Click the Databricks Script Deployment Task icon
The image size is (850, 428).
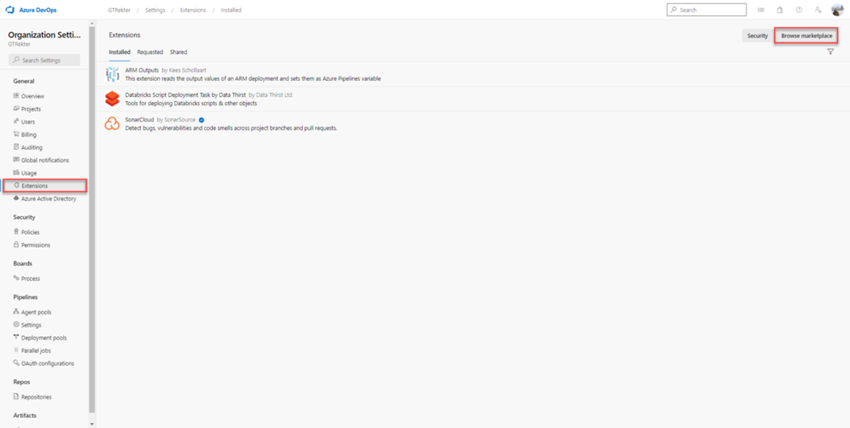point(112,99)
